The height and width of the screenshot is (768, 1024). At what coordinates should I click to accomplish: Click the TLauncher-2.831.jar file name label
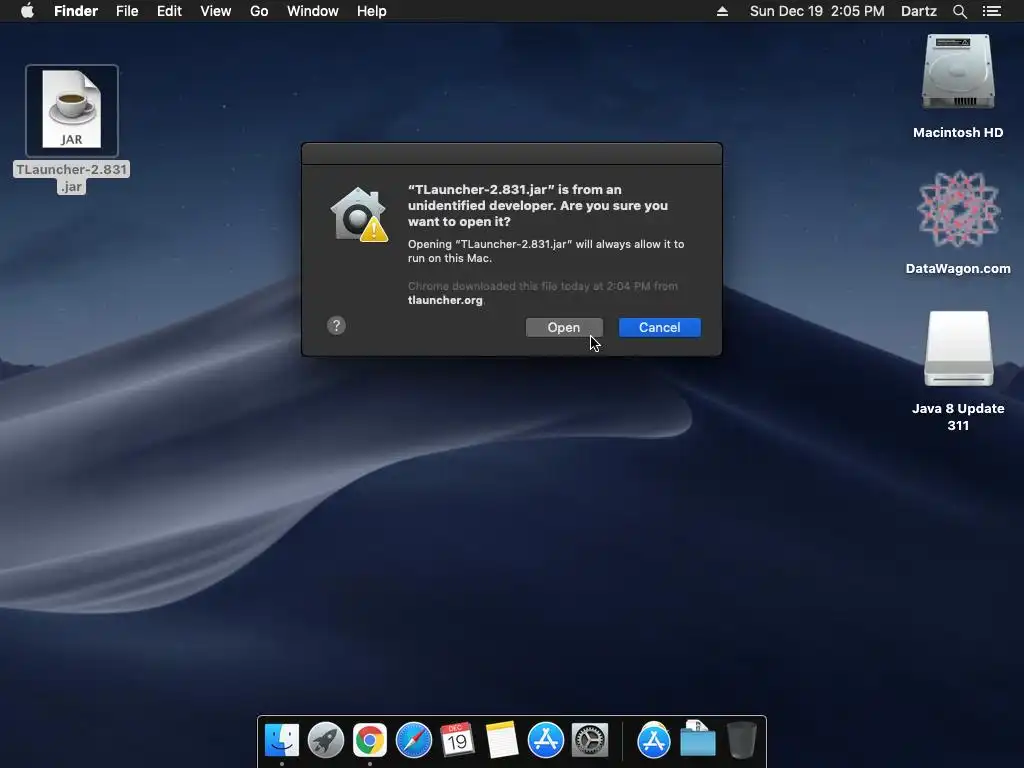(72, 178)
